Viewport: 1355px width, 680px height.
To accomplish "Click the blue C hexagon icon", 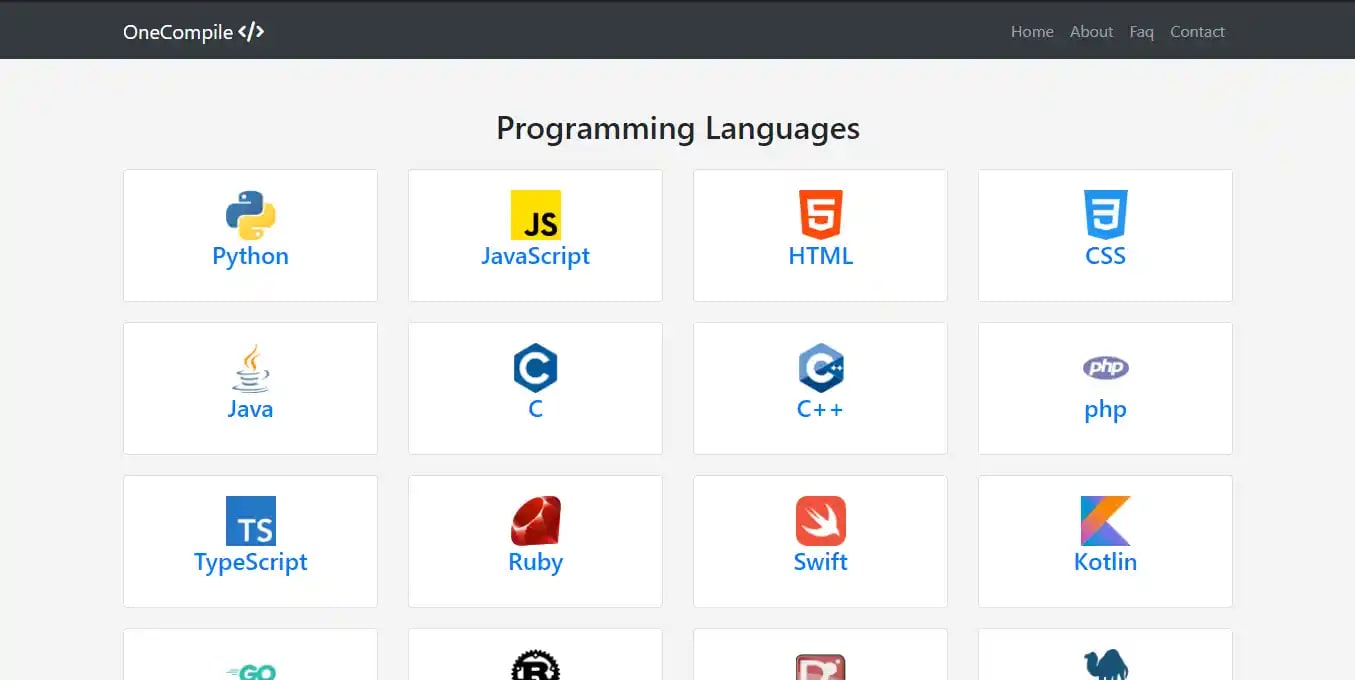I will [535, 368].
